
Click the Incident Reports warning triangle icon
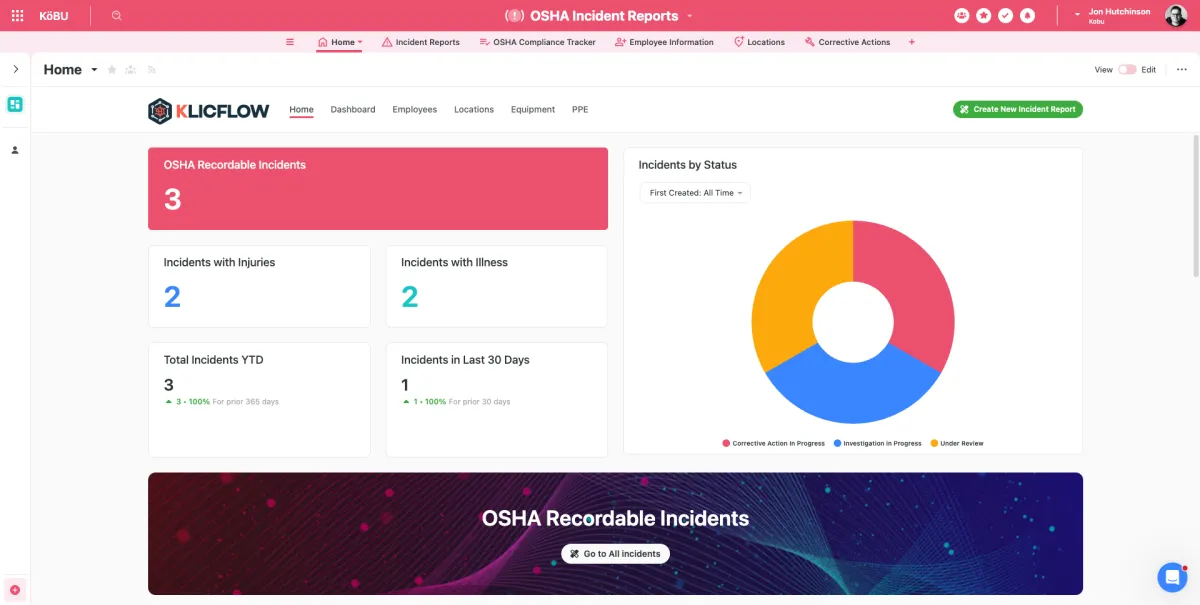pyautogui.click(x=387, y=42)
